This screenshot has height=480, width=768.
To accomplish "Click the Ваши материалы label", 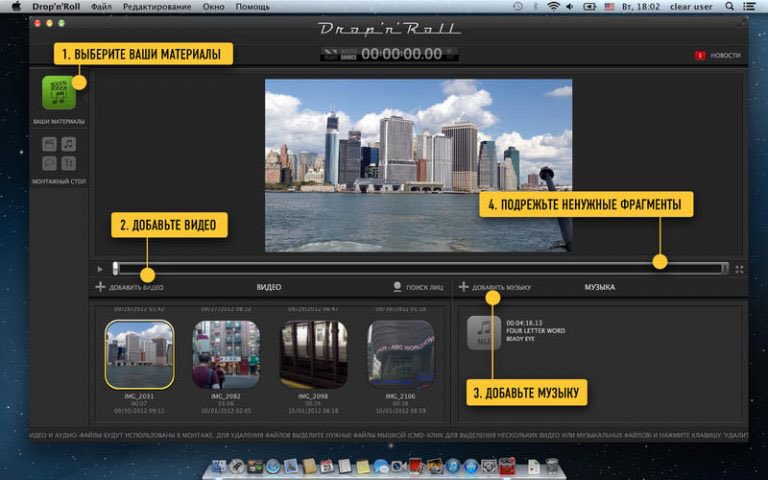I will (59, 121).
